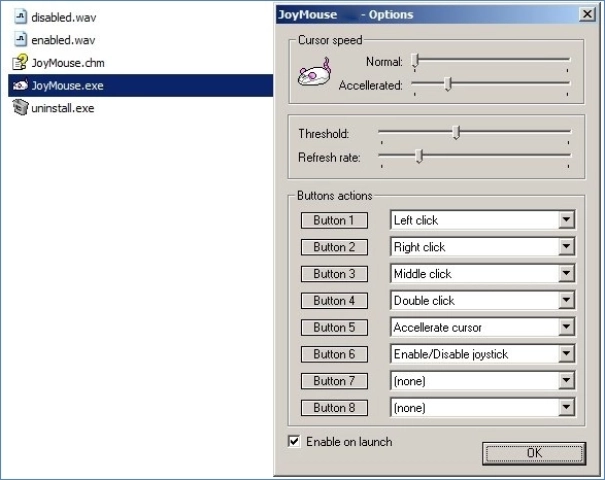Click the Button 1 button
The height and width of the screenshot is (480, 605).
point(334,220)
